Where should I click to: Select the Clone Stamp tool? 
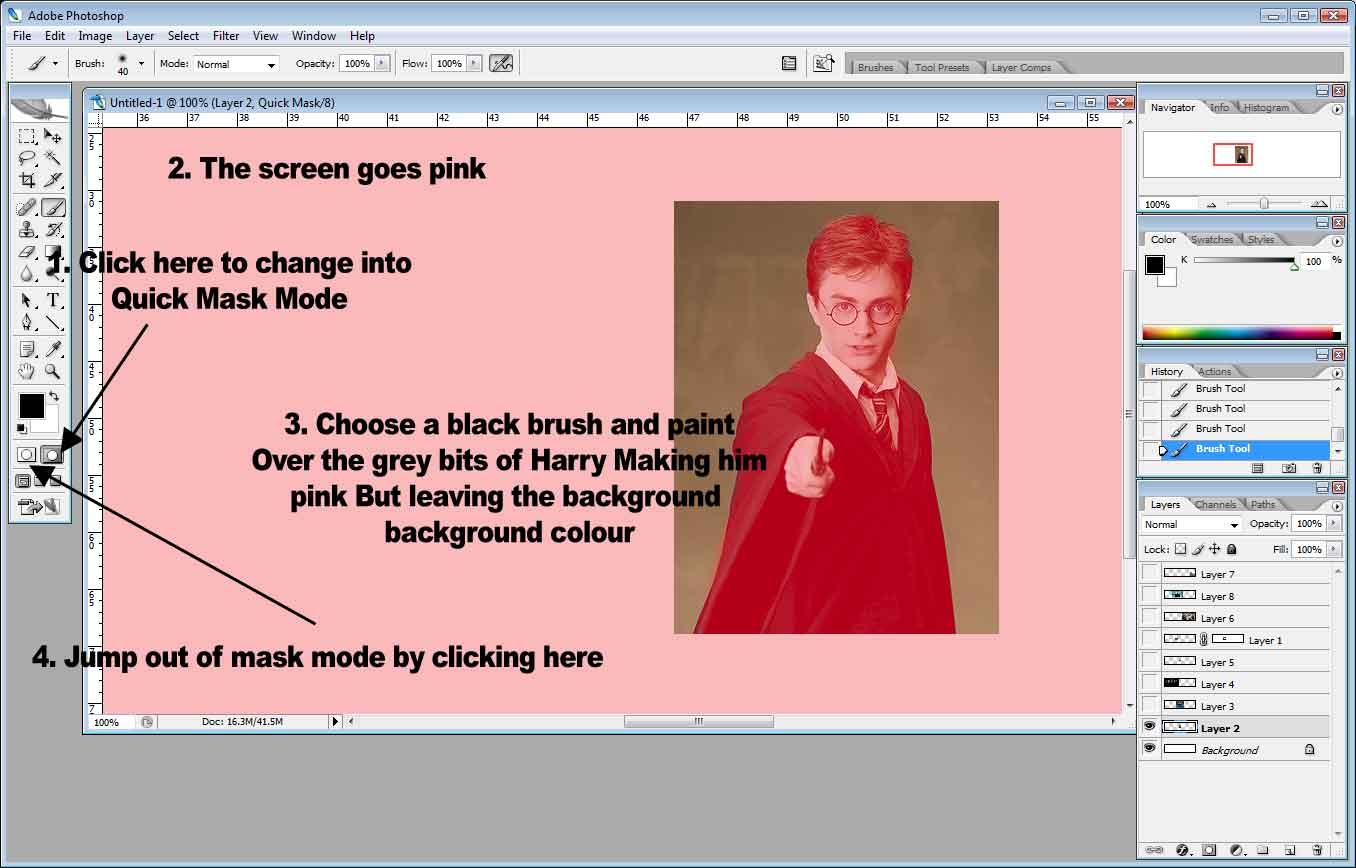click(27, 230)
